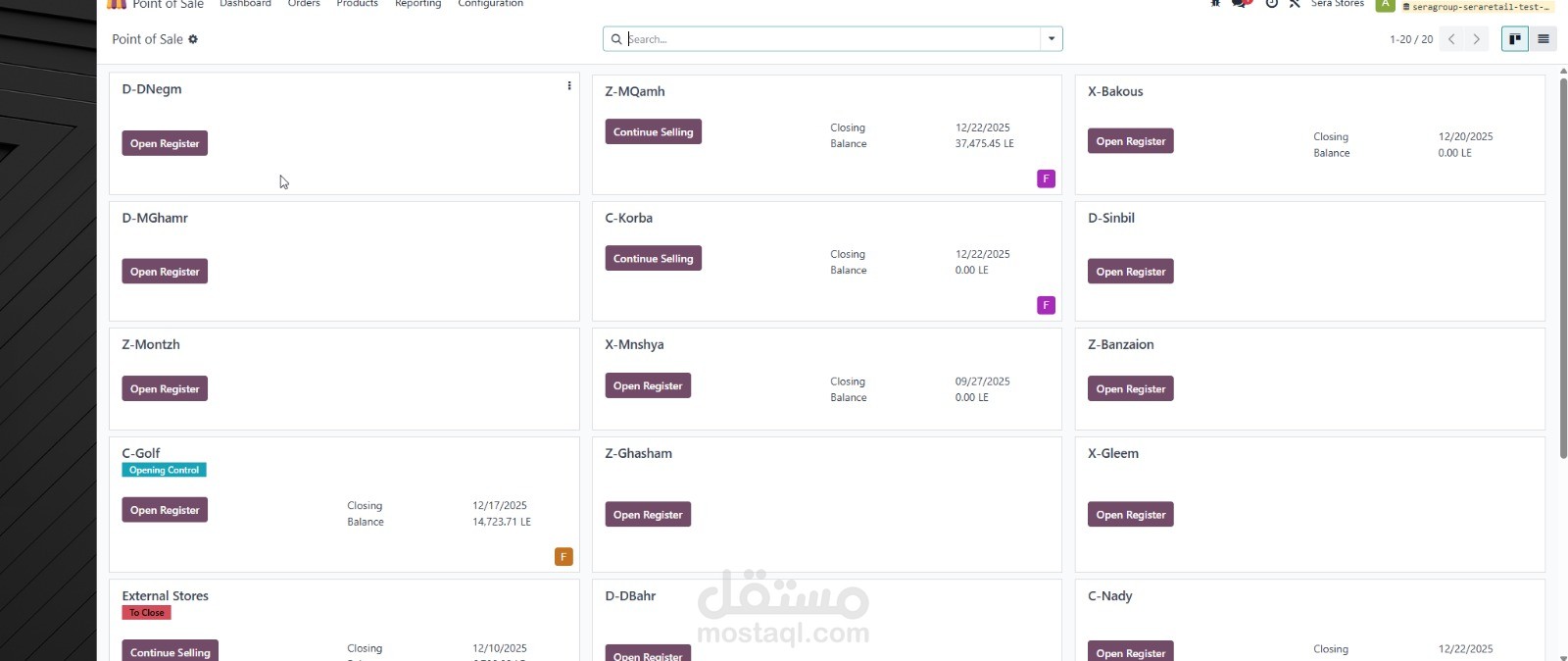1568x661 pixels.
Task: Click the 12/20/2025 closing date on X-Bakous
Action: pos(1466,136)
